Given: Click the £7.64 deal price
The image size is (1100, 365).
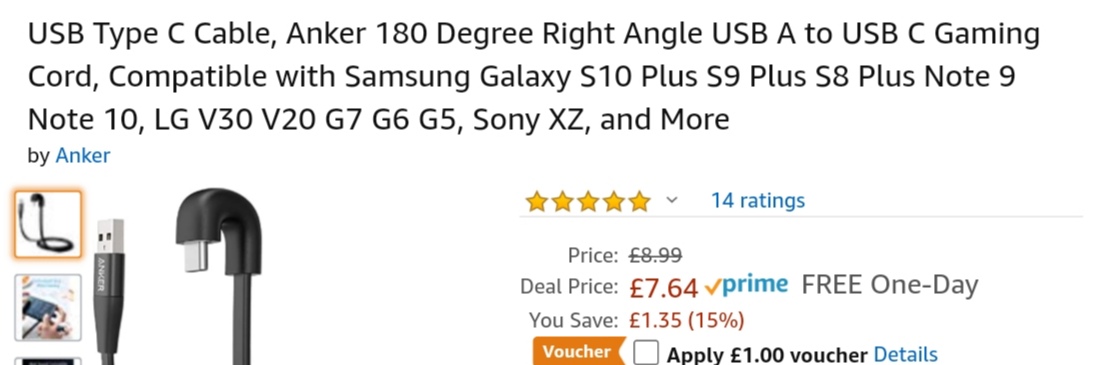Looking at the screenshot, I should pos(664,287).
